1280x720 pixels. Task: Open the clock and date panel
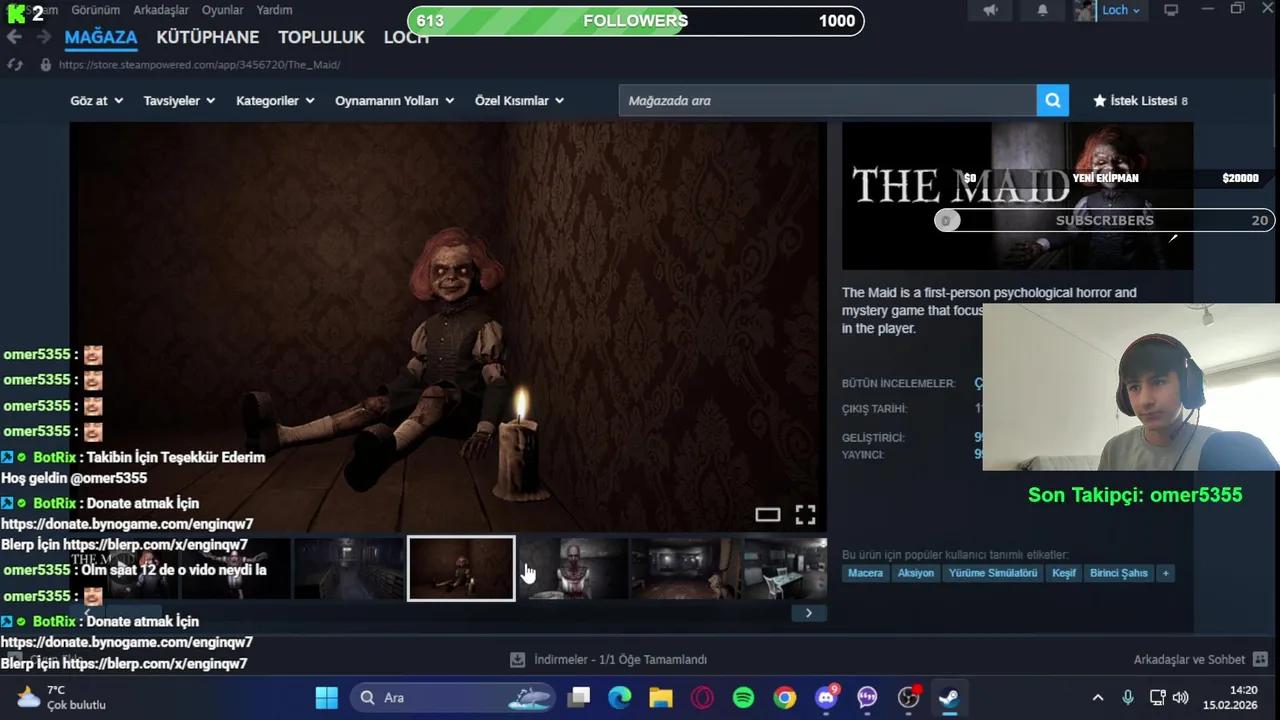click(x=1230, y=697)
